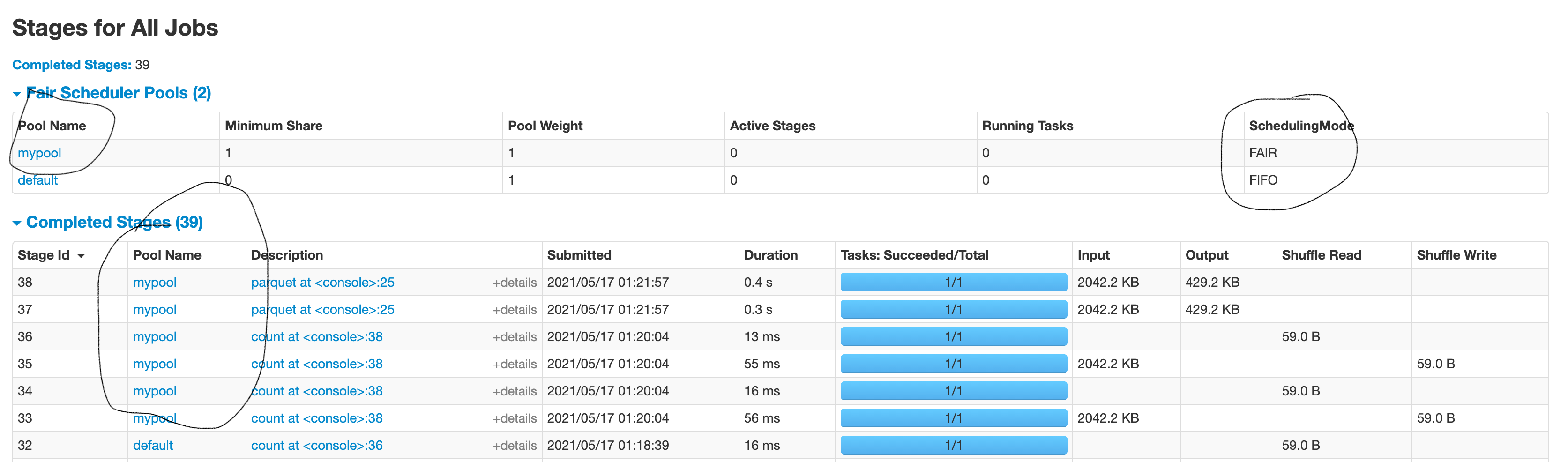
Task: Open stage 38 parquet at console:25 description
Action: [x=322, y=283]
